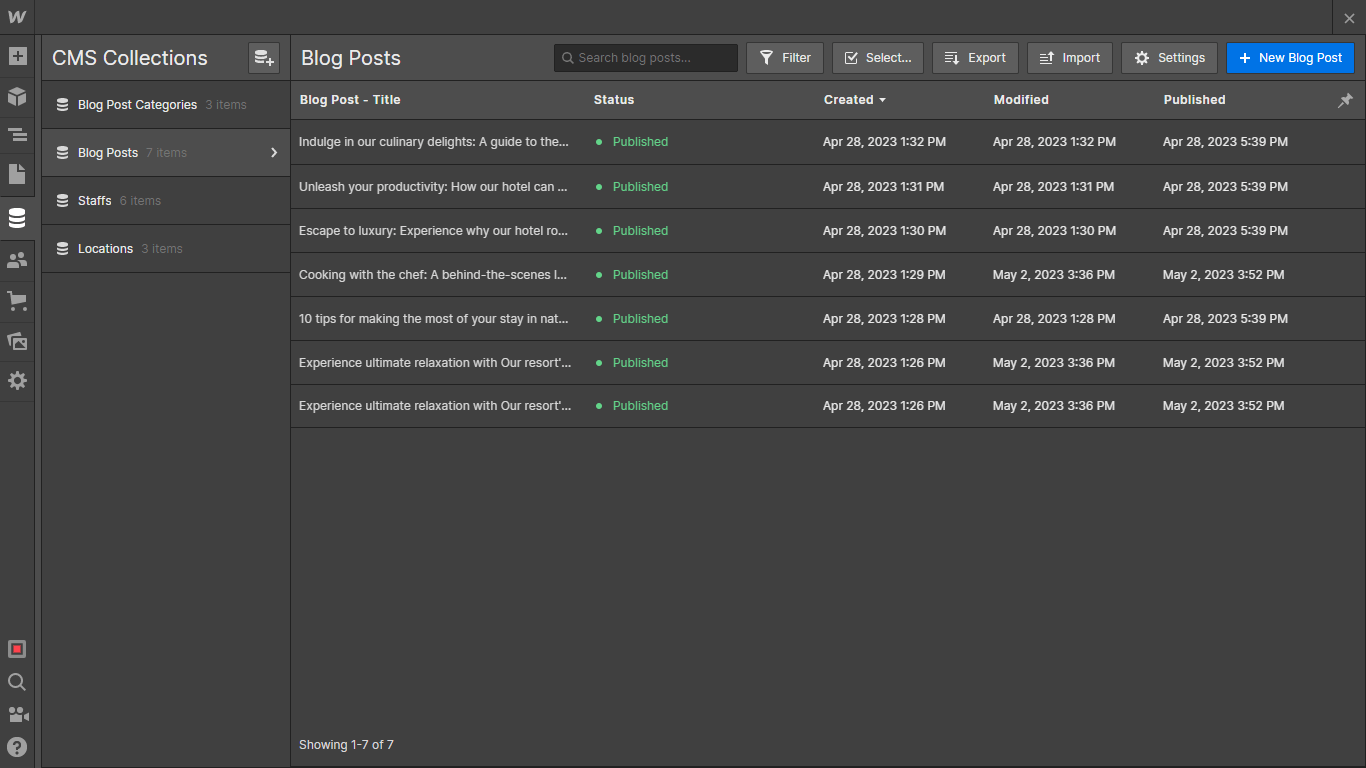
Task: Open the Pages panel icon
Action: (17, 174)
